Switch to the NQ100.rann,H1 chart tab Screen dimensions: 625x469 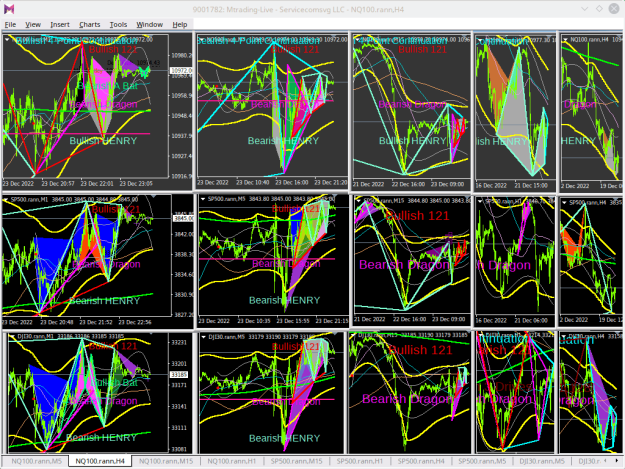click(232, 461)
